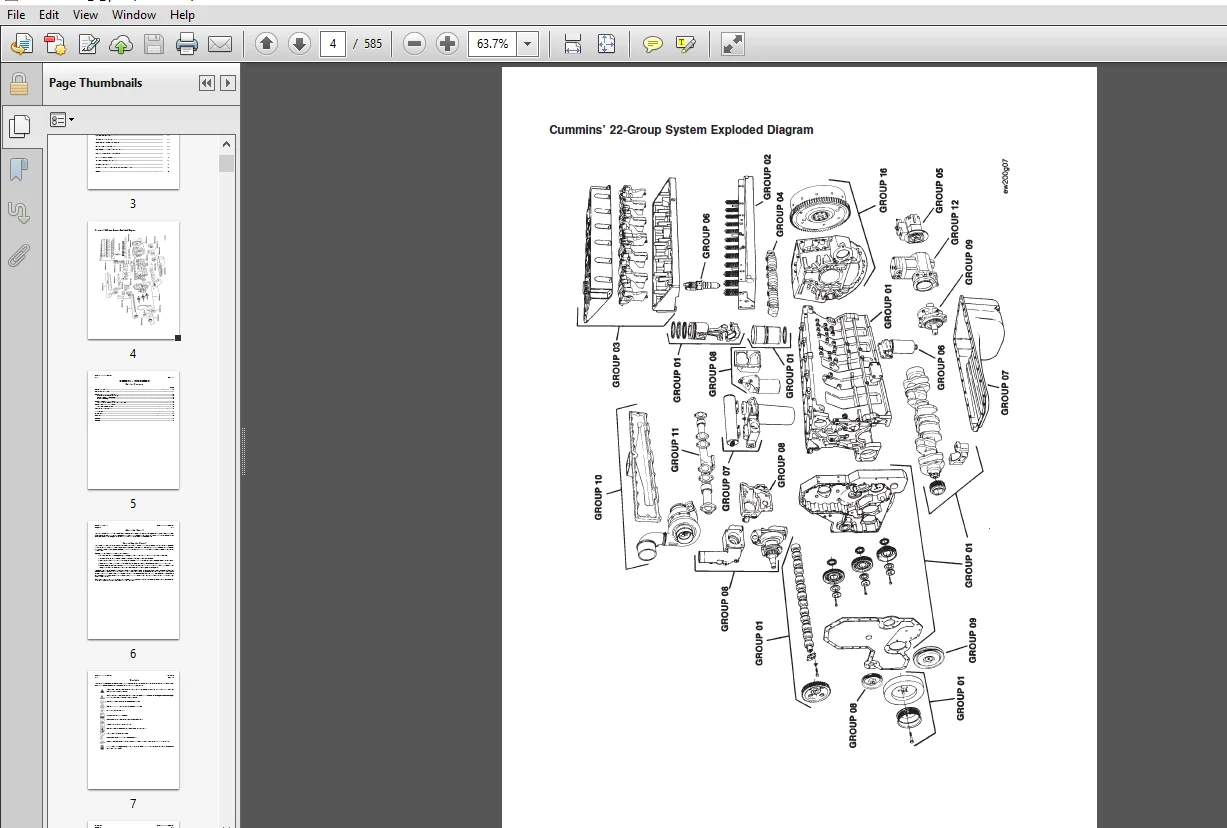Open the File menu
Image resolution: width=1227 pixels, height=828 pixels.
(16, 15)
